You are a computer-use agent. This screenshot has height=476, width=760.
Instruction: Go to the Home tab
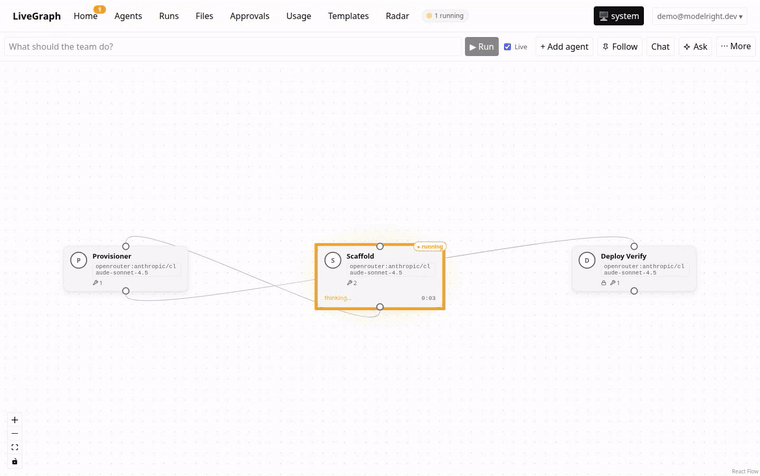[x=85, y=16]
